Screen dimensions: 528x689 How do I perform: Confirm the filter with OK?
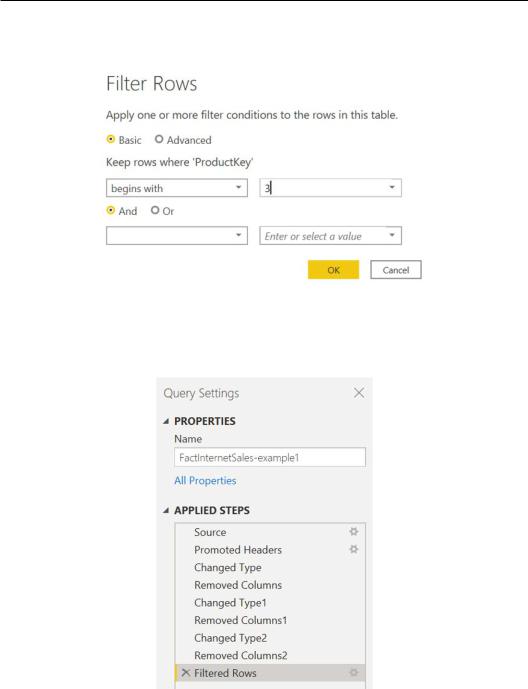pyautogui.click(x=333, y=270)
